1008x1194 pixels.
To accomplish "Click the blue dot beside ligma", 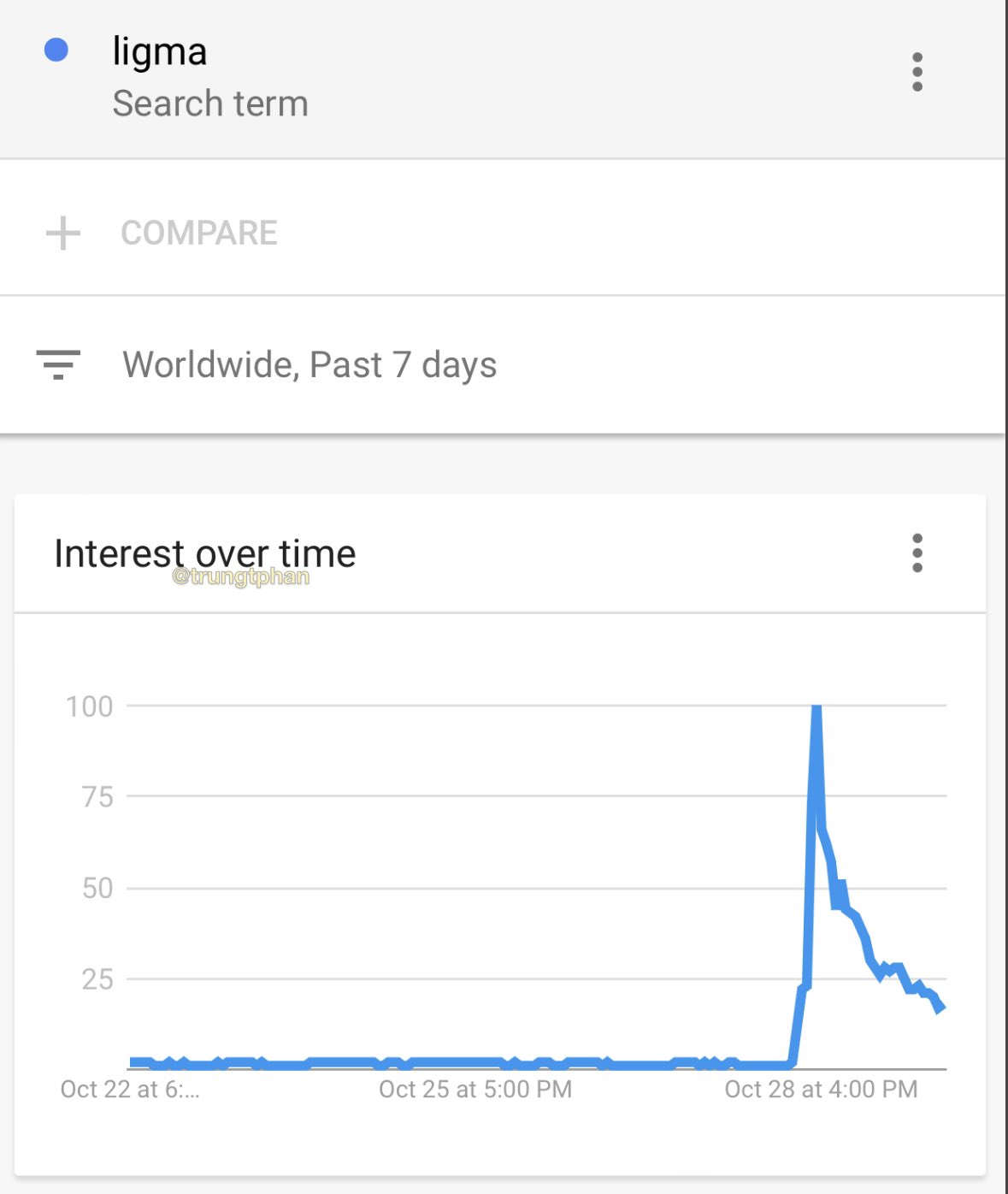I will (56, 50).
